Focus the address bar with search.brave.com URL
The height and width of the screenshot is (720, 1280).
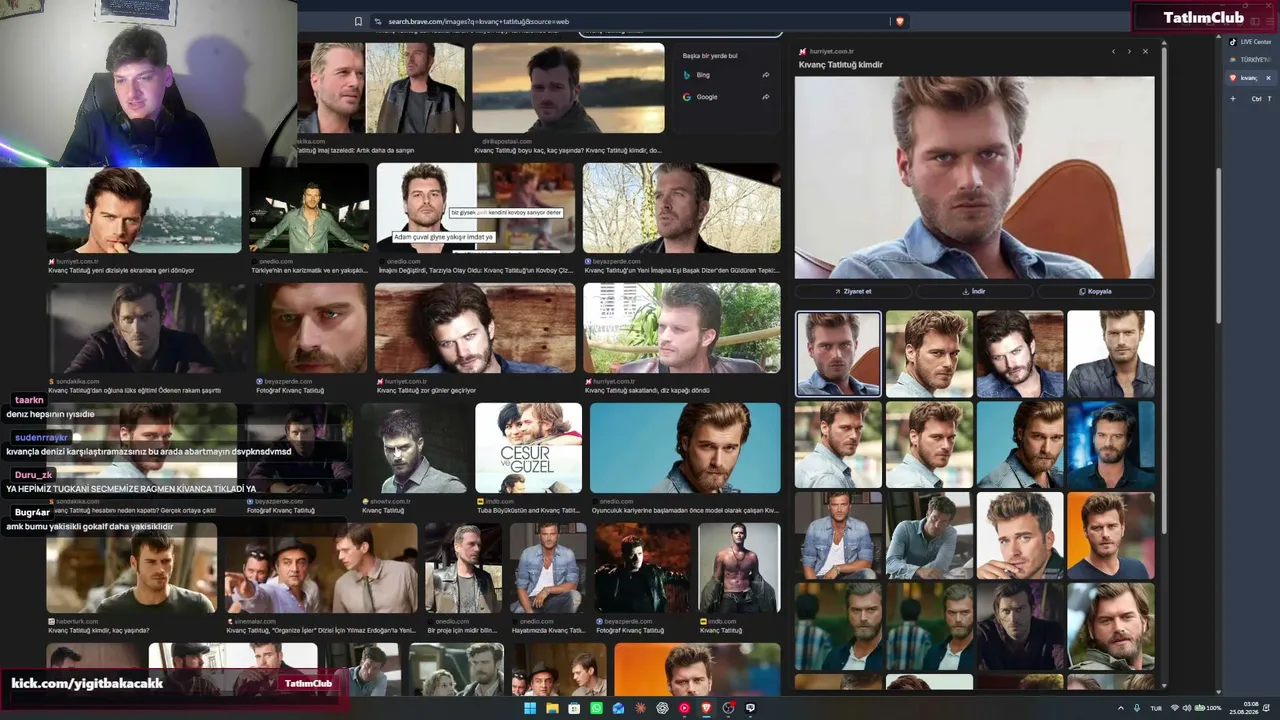(630, 21)
